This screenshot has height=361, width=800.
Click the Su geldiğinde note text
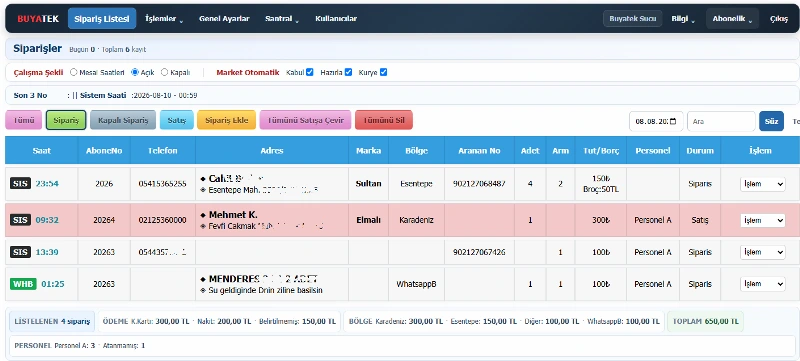(265, 290)
